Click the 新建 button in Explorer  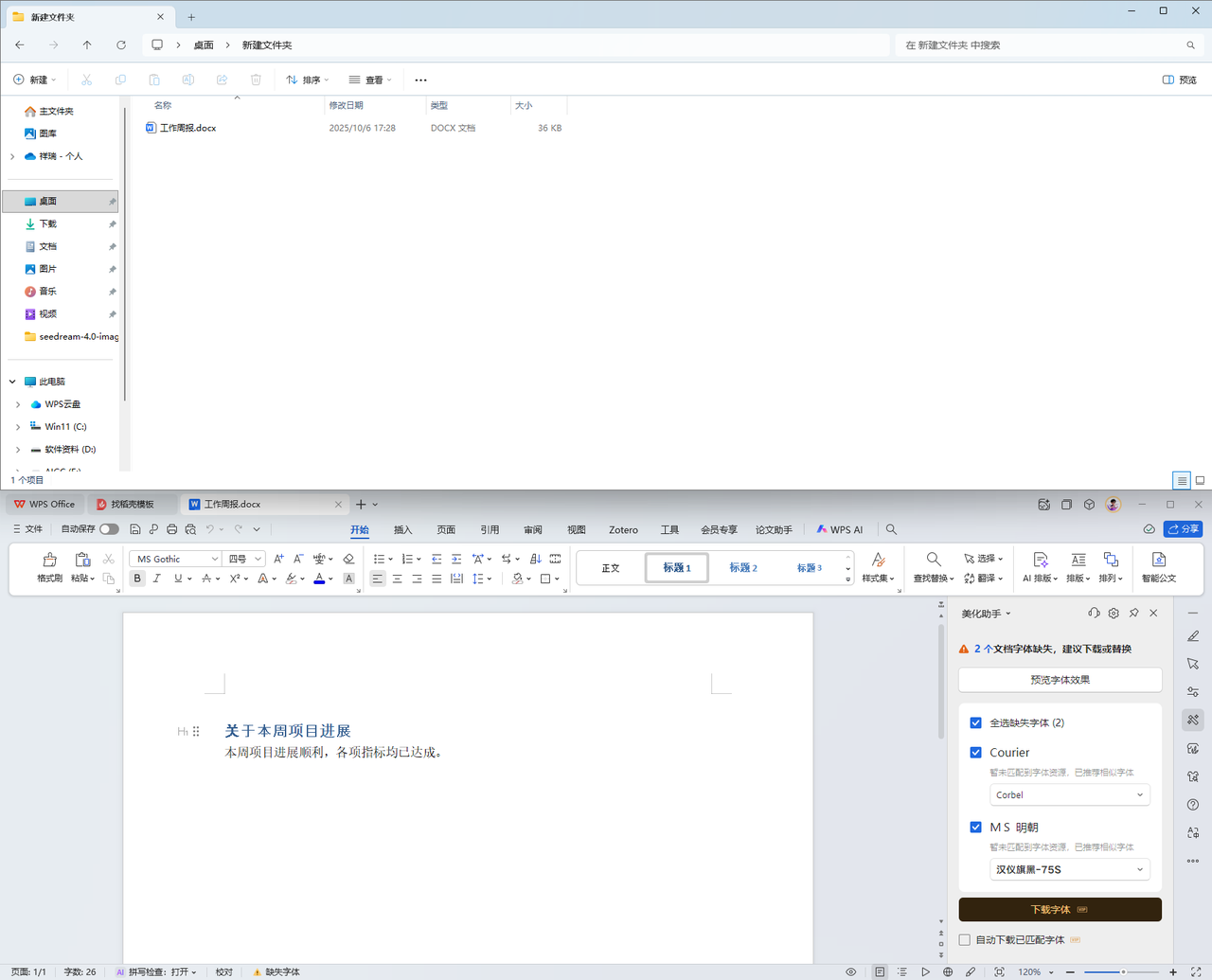(35, 80)
